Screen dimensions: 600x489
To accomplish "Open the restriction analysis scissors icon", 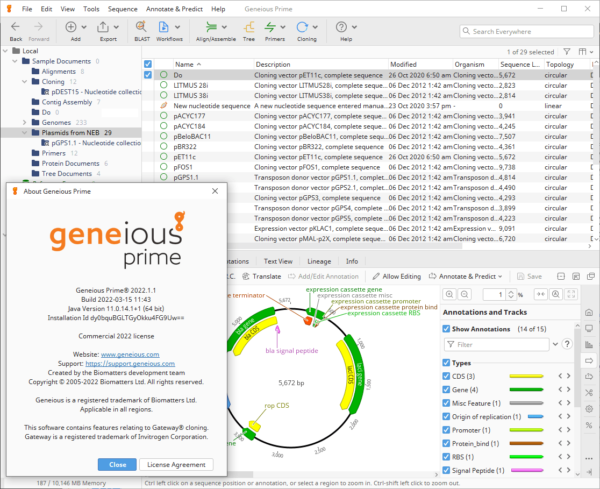I will point(589,393).
